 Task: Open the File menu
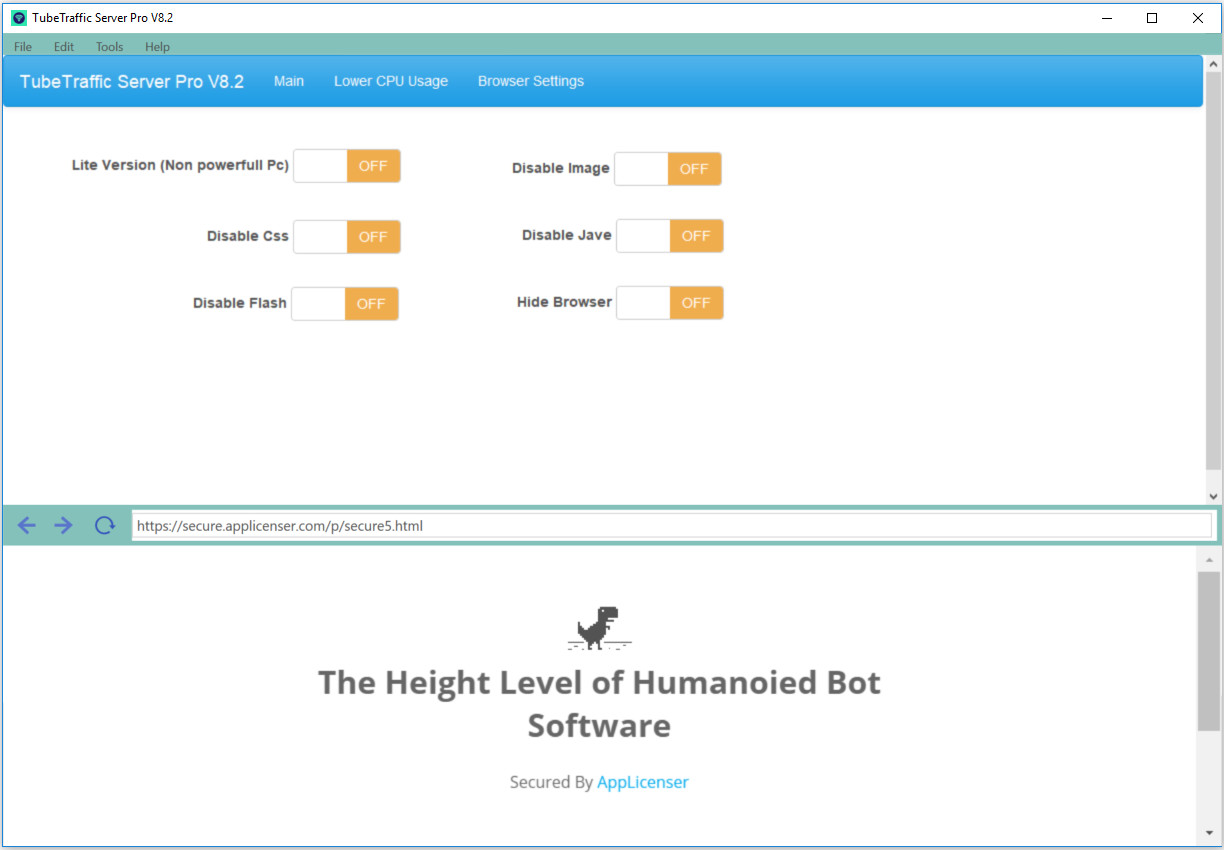click(22, 46)
